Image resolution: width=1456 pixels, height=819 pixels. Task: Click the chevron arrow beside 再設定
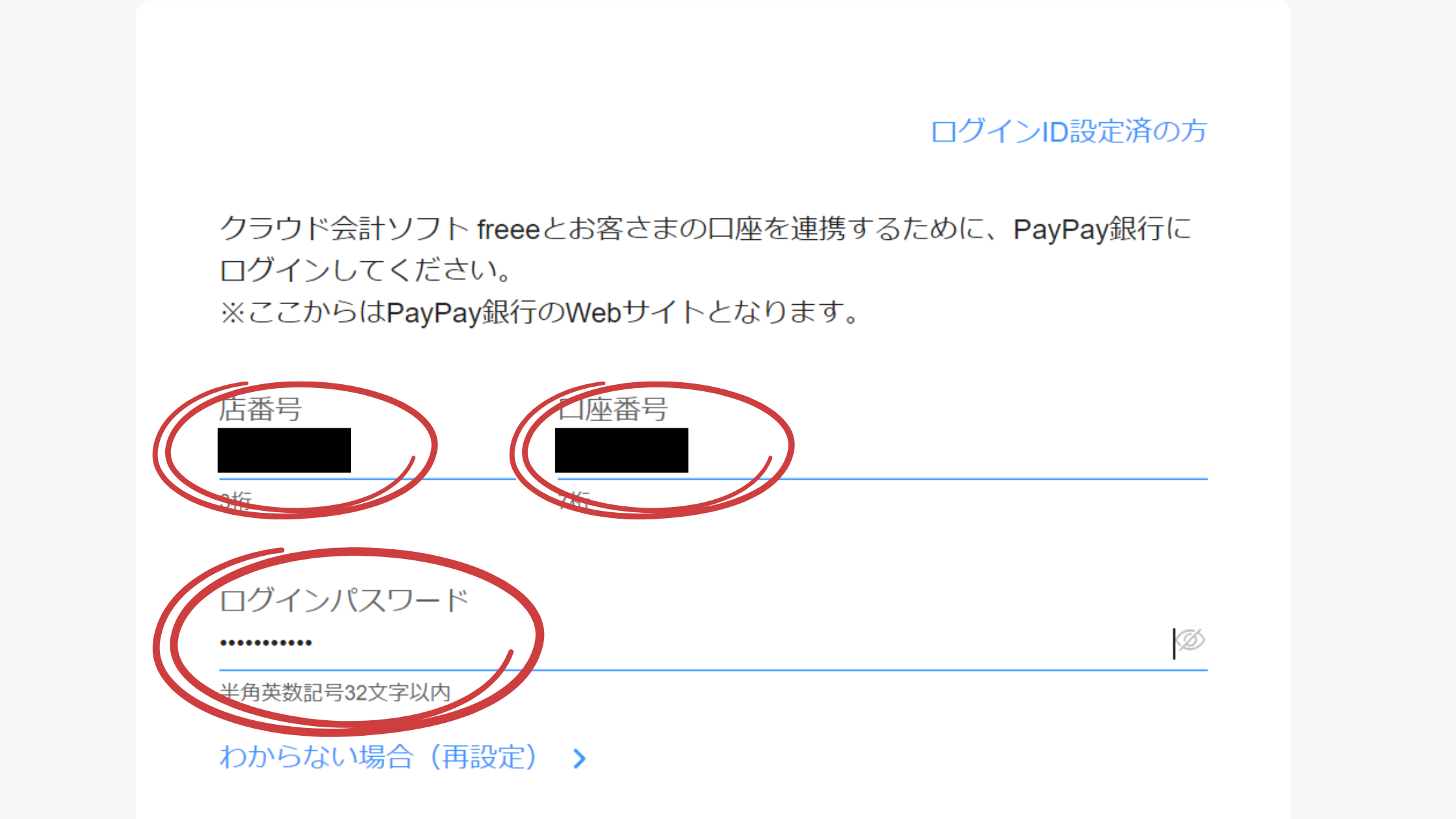[x=580, y=759]
